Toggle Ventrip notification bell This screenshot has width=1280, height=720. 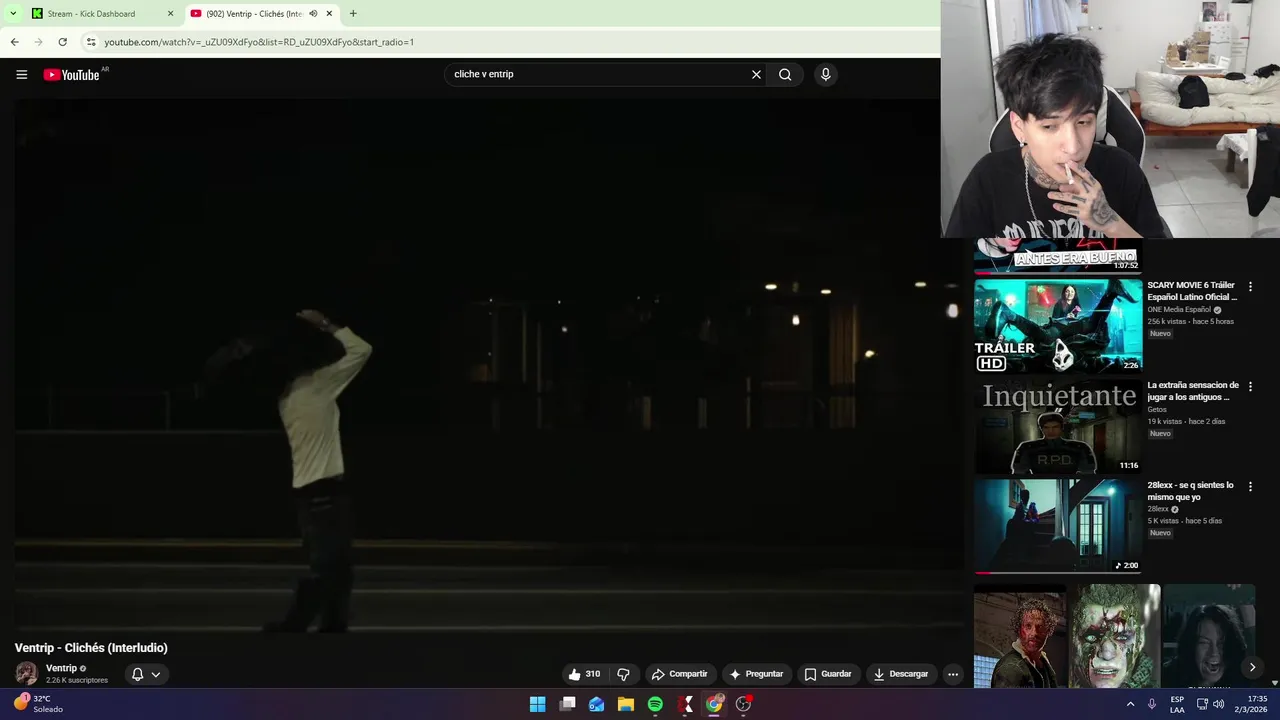[x=138, y=674]
